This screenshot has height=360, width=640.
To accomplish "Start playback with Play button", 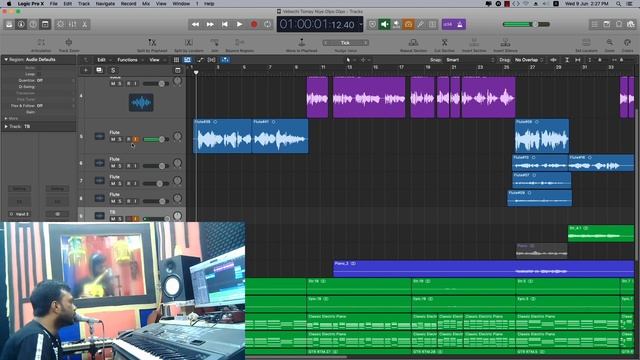I will [x=239, y=24].
